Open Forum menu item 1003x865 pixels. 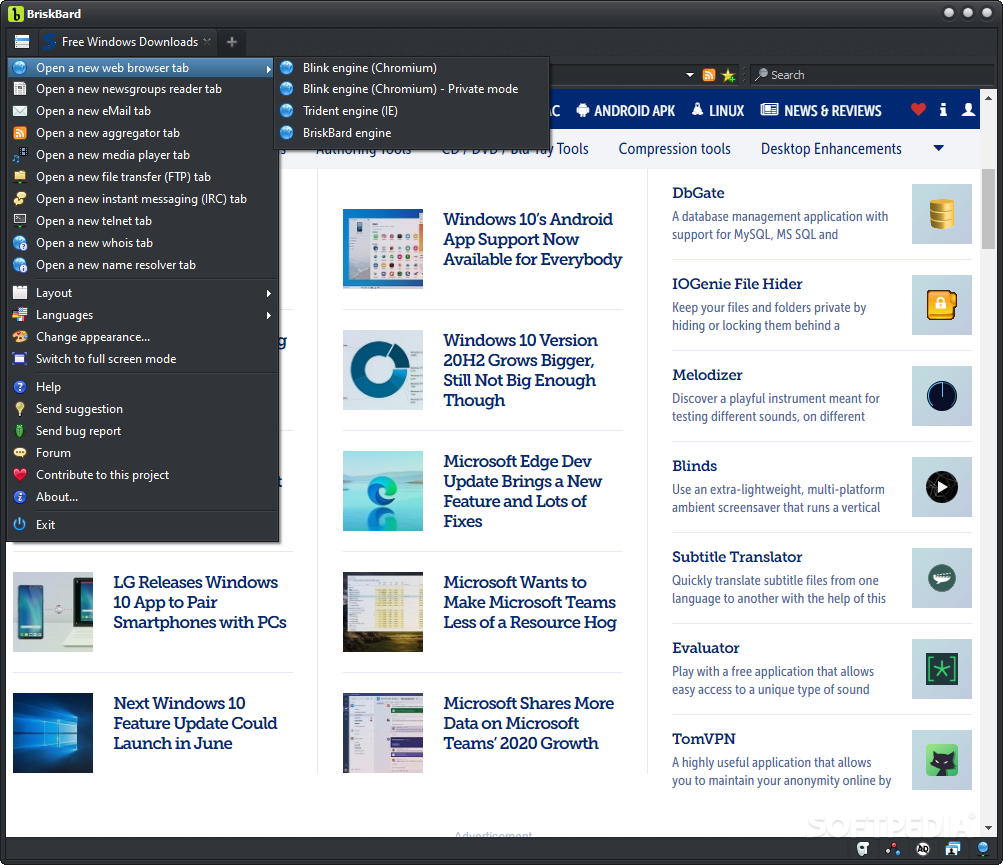(x=143, y=453)
